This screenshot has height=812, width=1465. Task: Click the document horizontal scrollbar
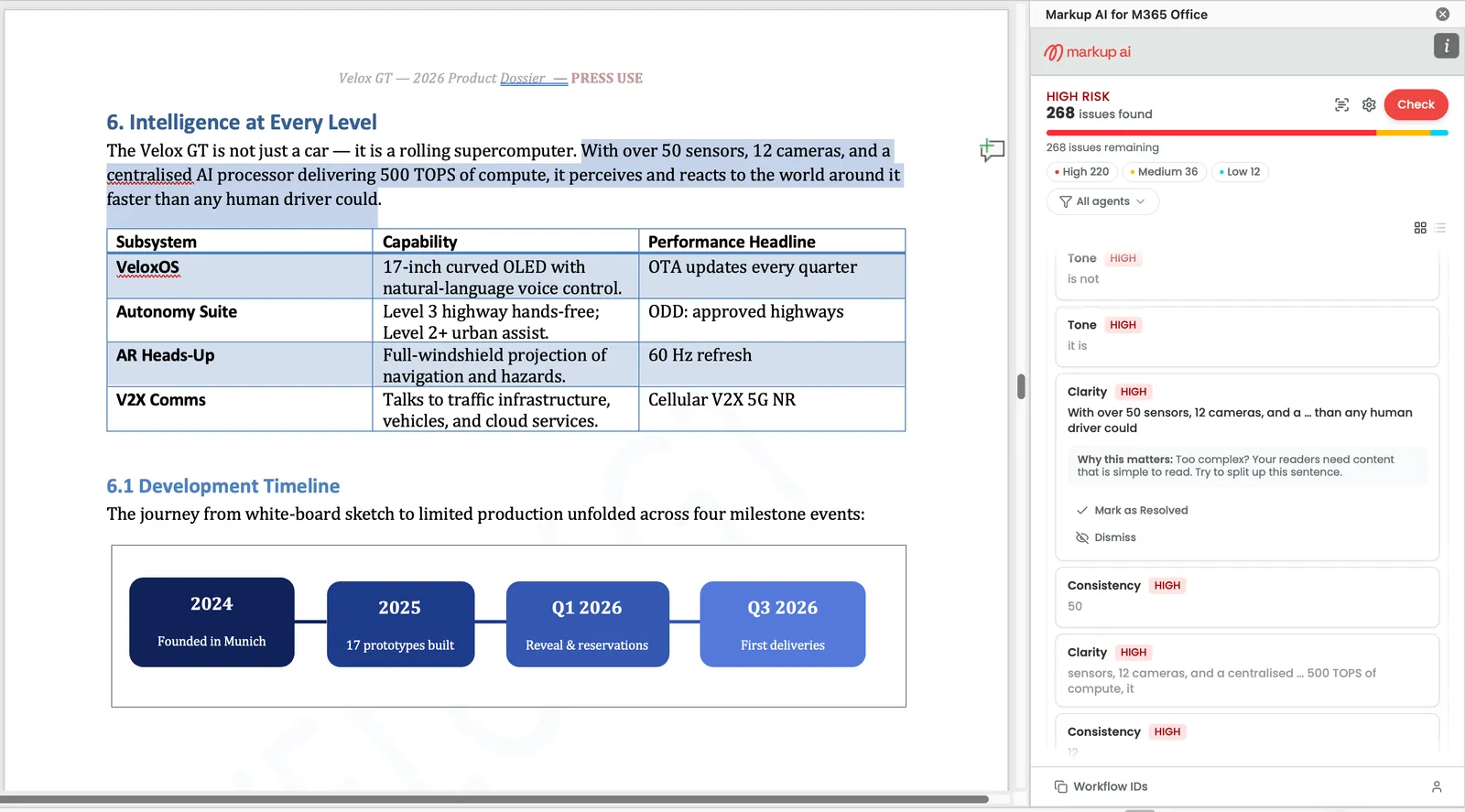[x=494, y=799]
